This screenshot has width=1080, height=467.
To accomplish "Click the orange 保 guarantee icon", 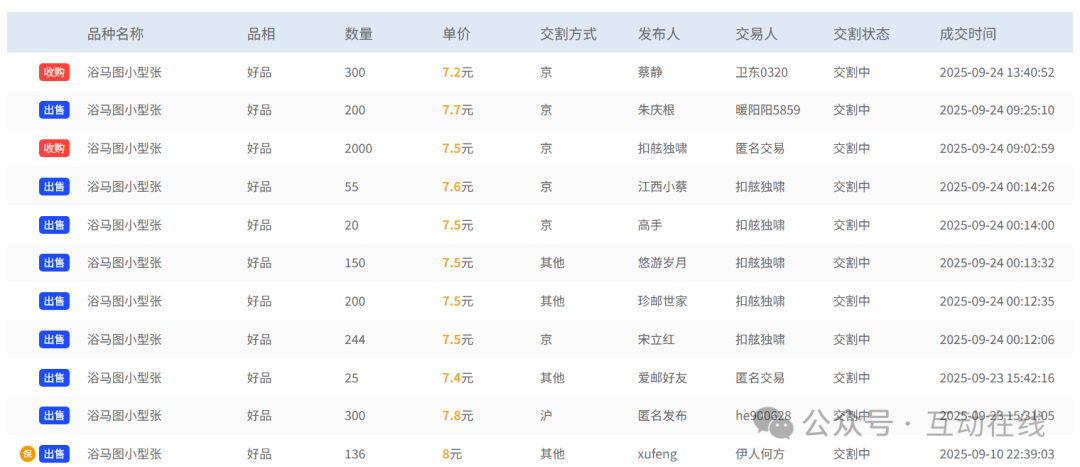I will (x=27, y=454).
